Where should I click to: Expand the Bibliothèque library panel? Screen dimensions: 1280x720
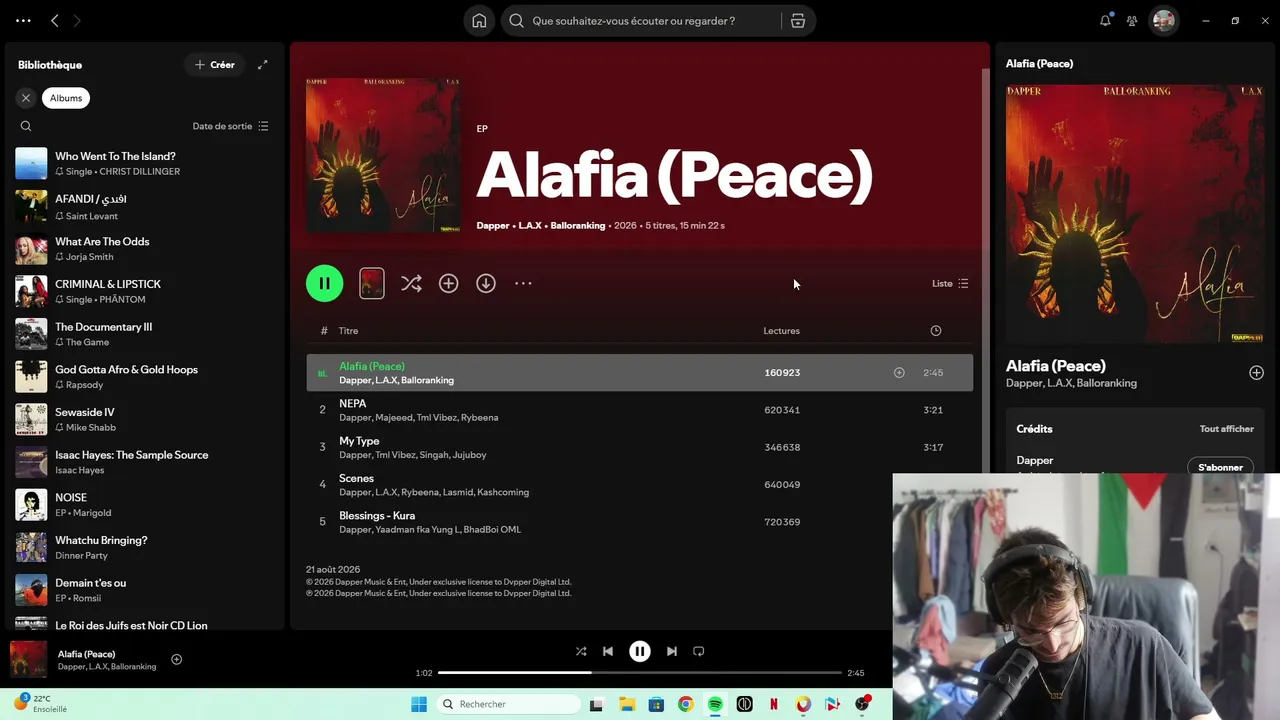262,65
